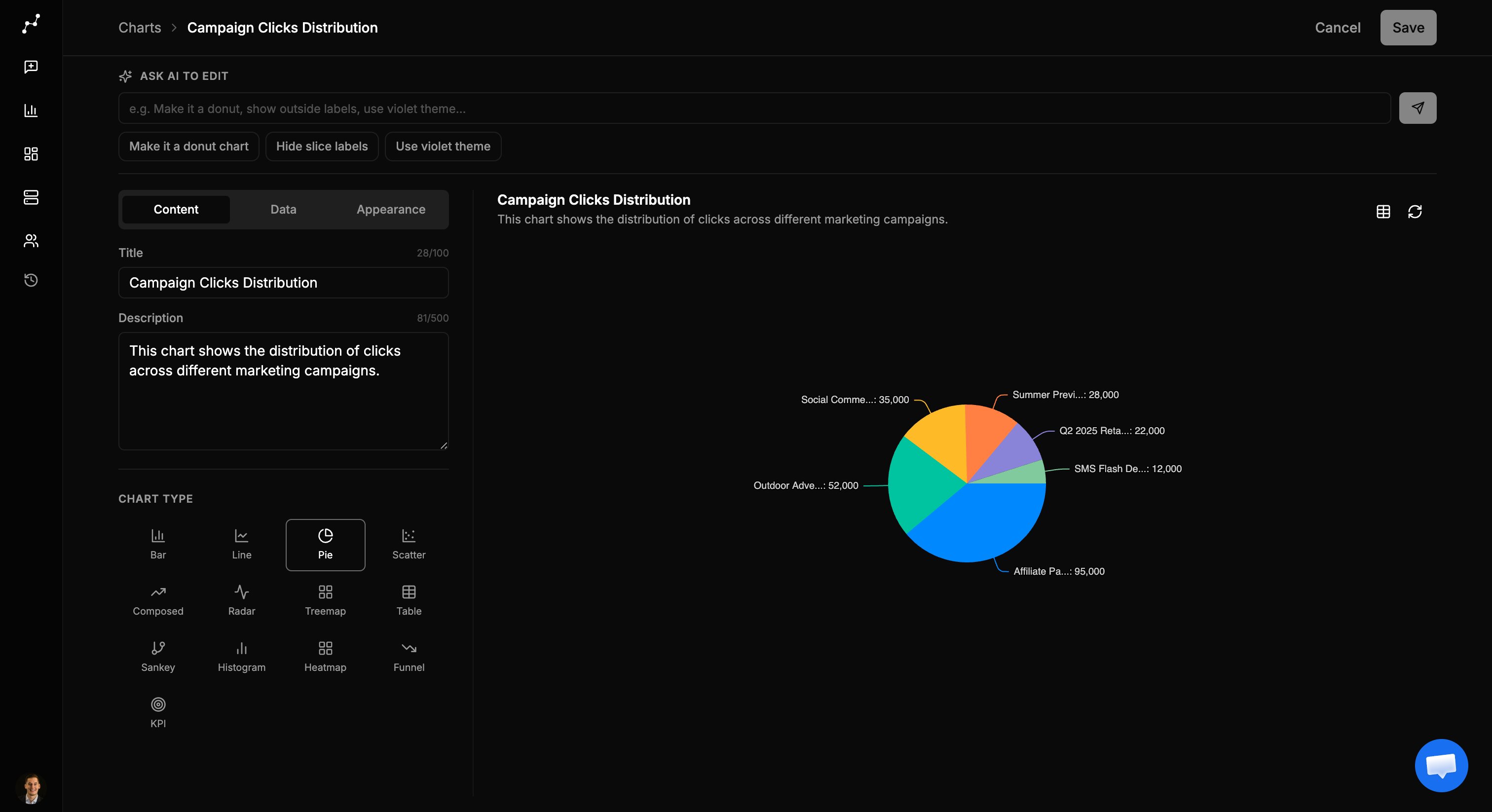The image size is (1492, 812).
Task: Click into the Title field
Action: (x=283, y=283)
